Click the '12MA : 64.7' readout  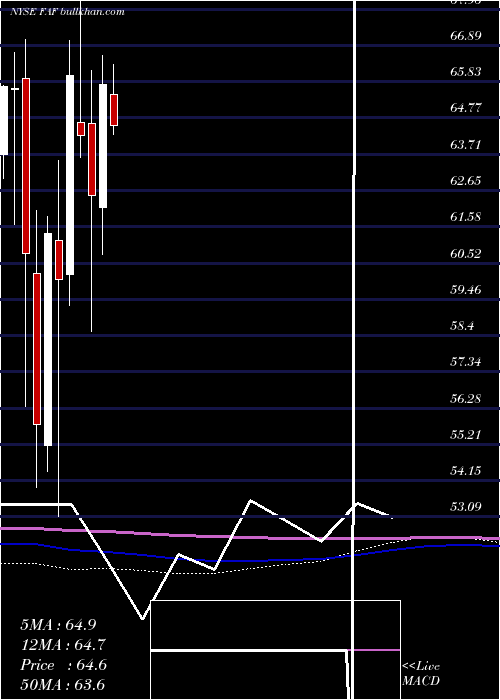point(62,645)
